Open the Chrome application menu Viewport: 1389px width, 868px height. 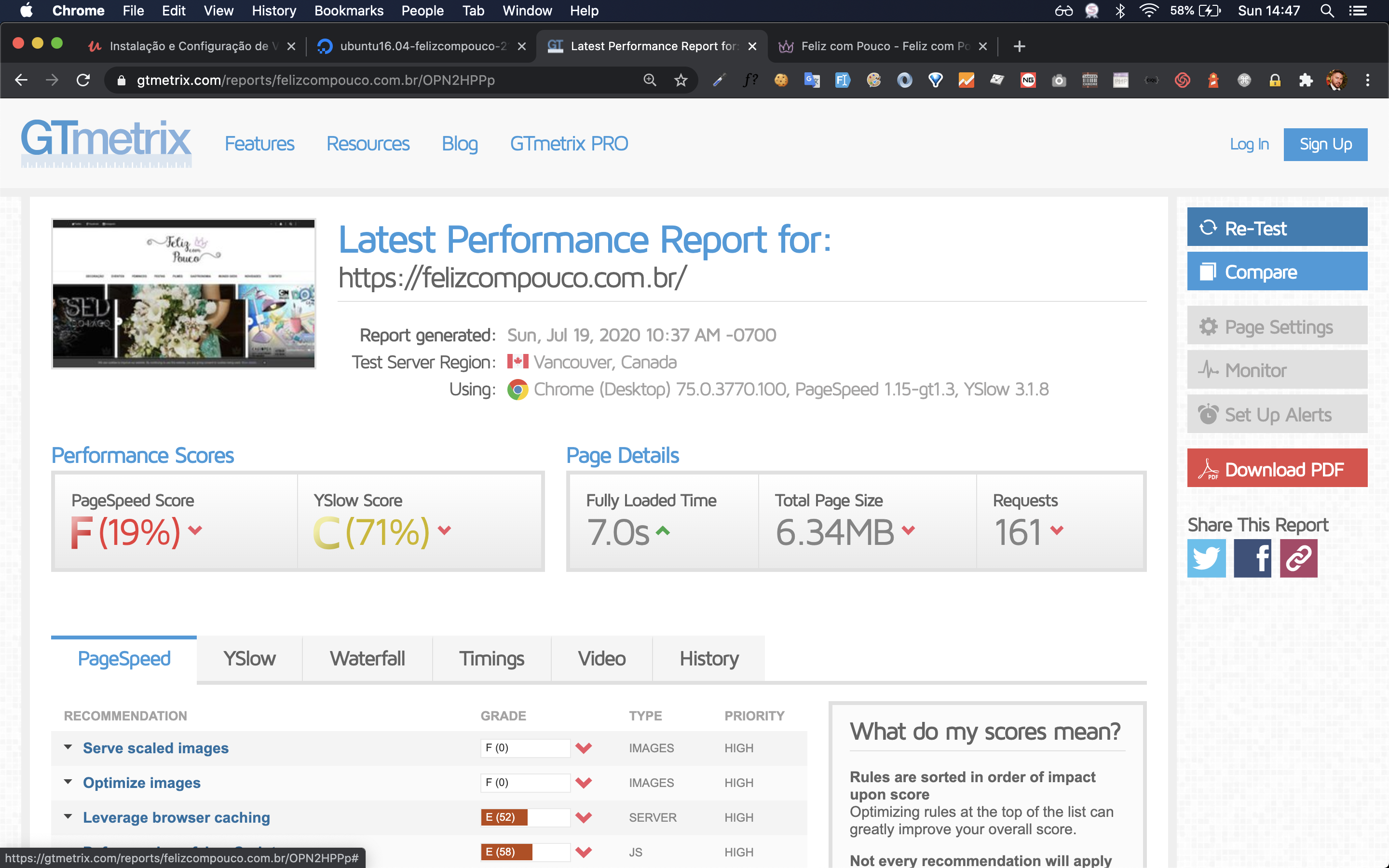pyautogui.click(x=78, y=10)
